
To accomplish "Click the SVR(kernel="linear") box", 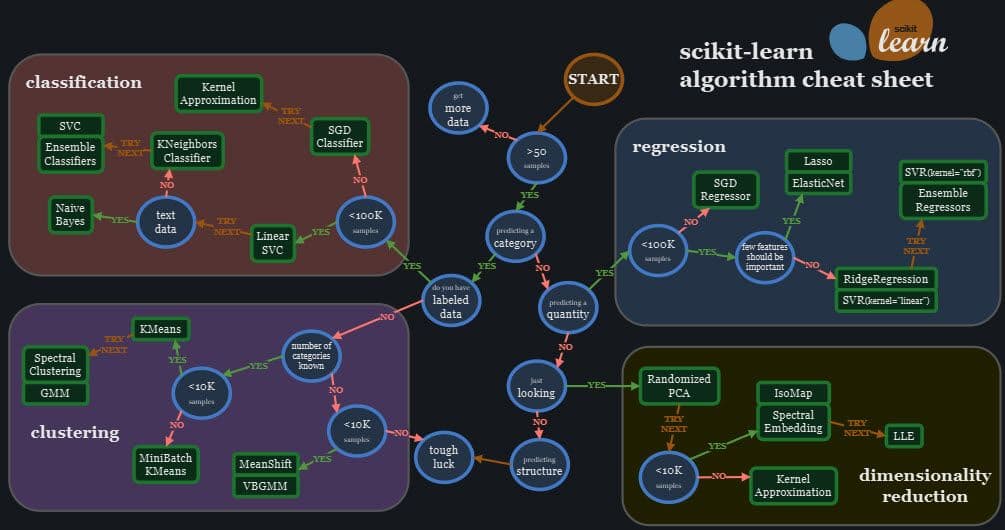I will 886,301.
